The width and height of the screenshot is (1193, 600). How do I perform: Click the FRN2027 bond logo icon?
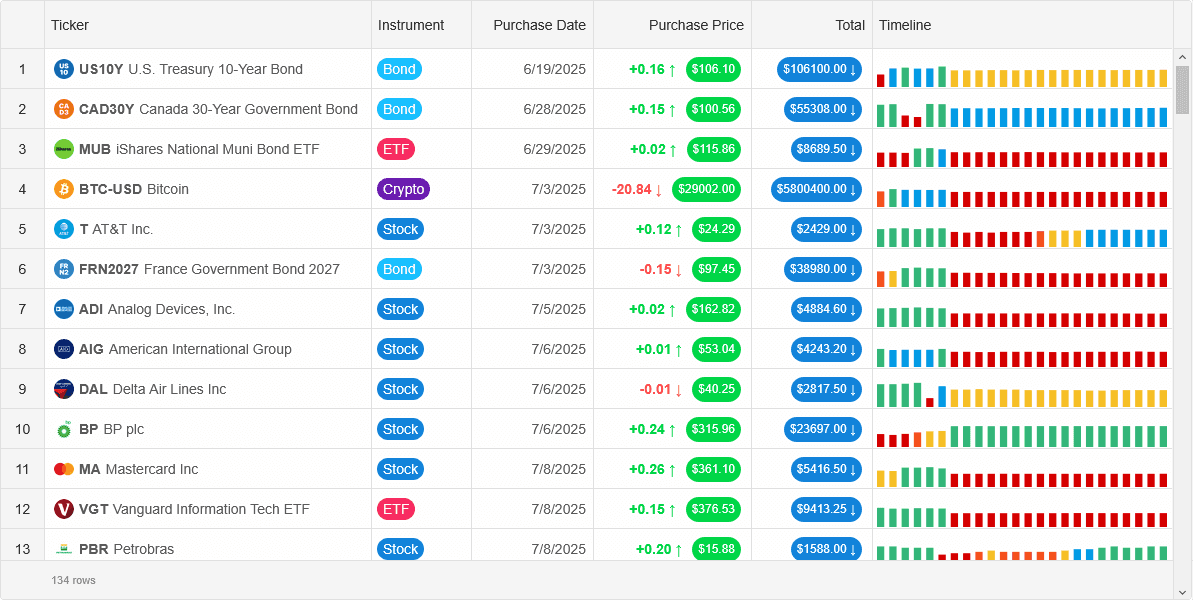tap(64, 269)
